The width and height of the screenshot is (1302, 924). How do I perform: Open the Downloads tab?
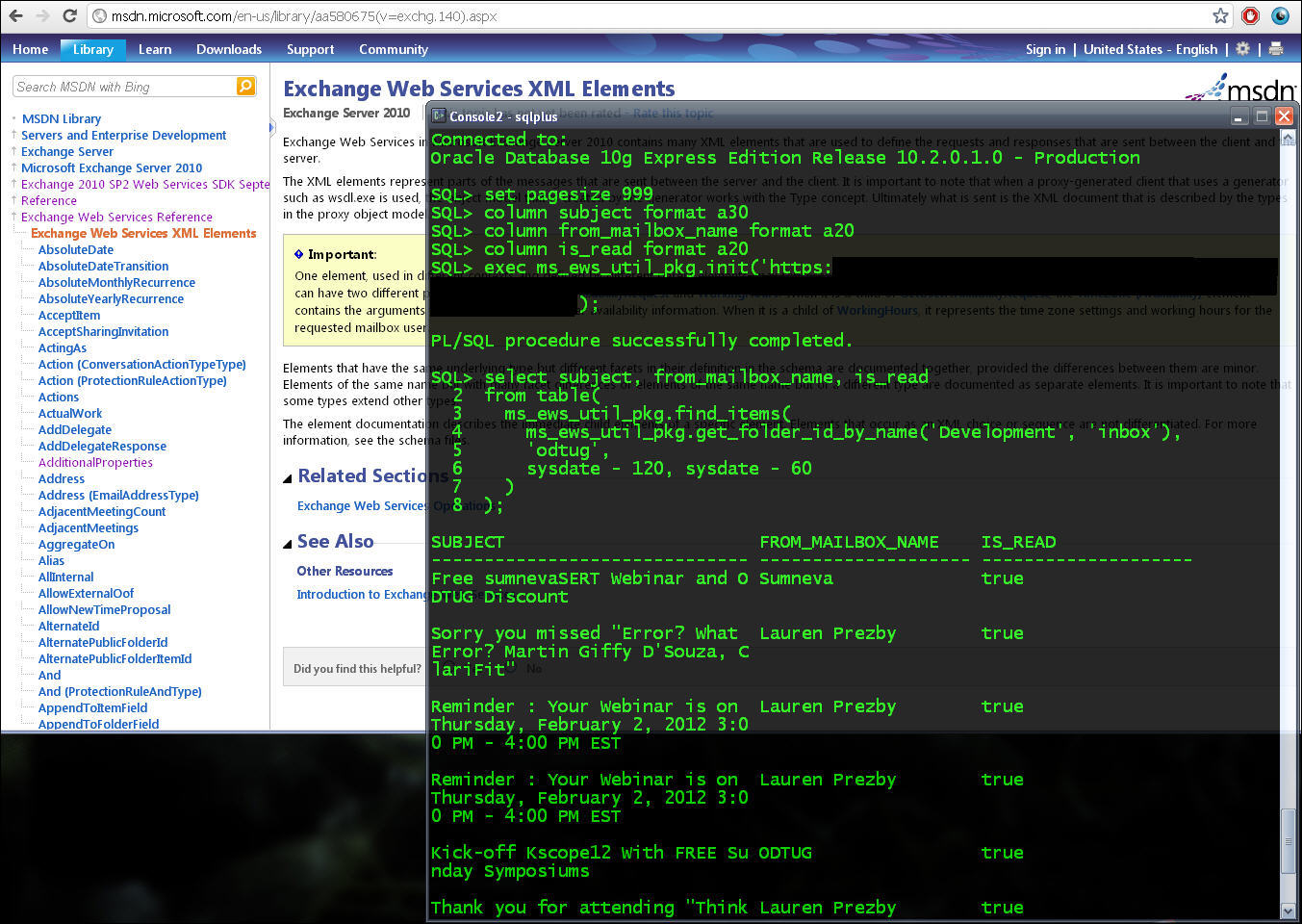tap(228, 49)
